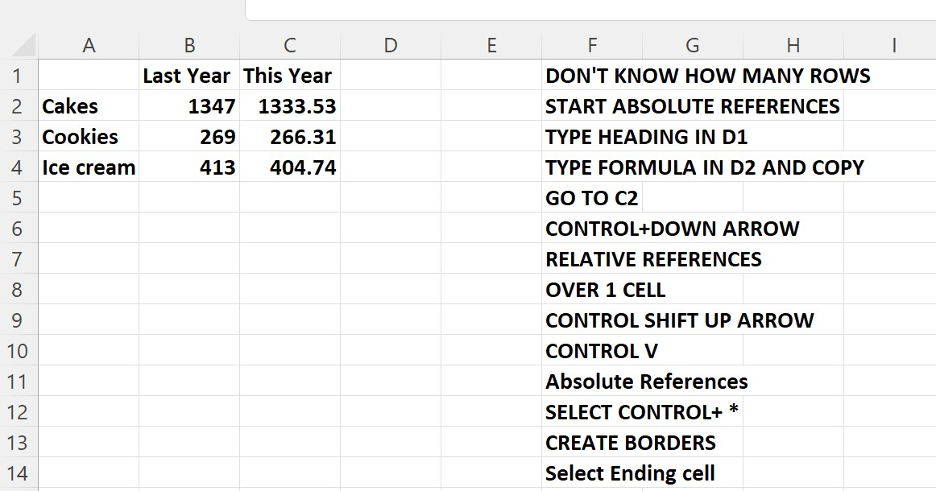Select the 'This Year' heading cell
This screenshot has height=492, width=936.
click(x=289, y=76)
